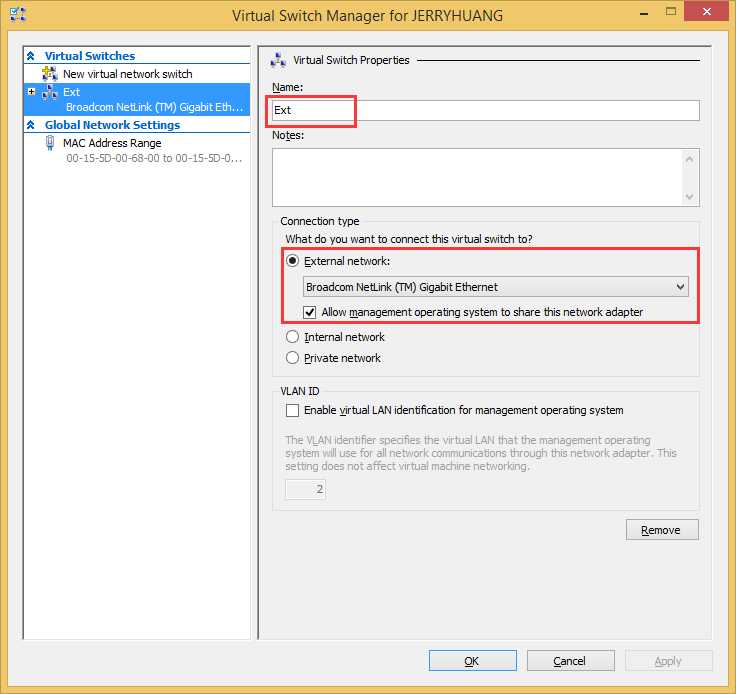Close the Virtual Switch Manager window
The height and width of the screenshot is (694, 736).
pyautogui.click(x=706, y=11)
